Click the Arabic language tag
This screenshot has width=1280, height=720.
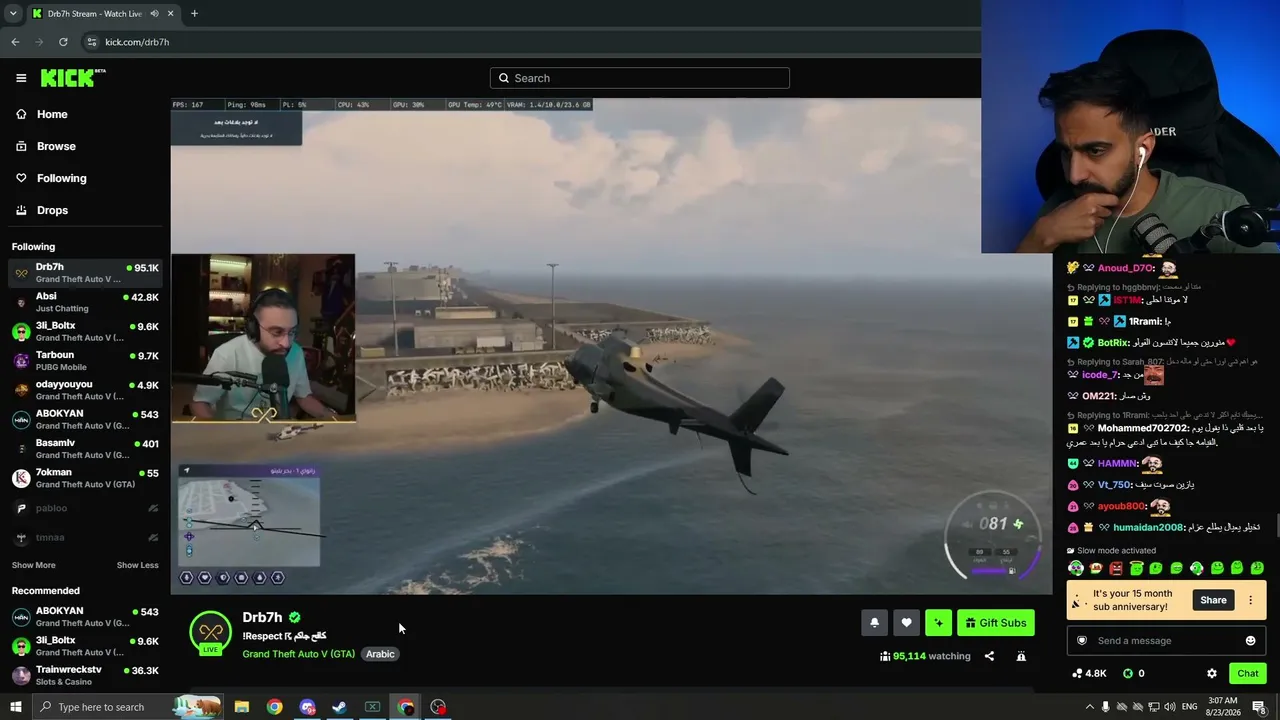pos(380,654)
